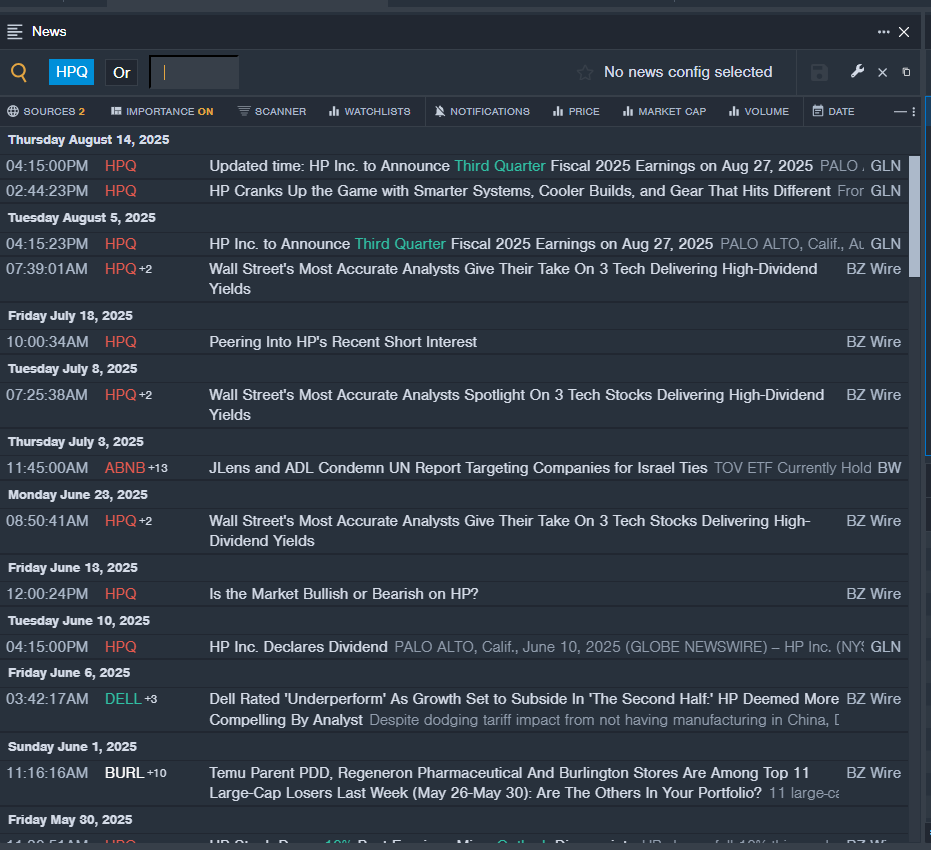
Task: Click HPQ ticker on the 10:00:34AM row
Action: click(x=121, y=342)
